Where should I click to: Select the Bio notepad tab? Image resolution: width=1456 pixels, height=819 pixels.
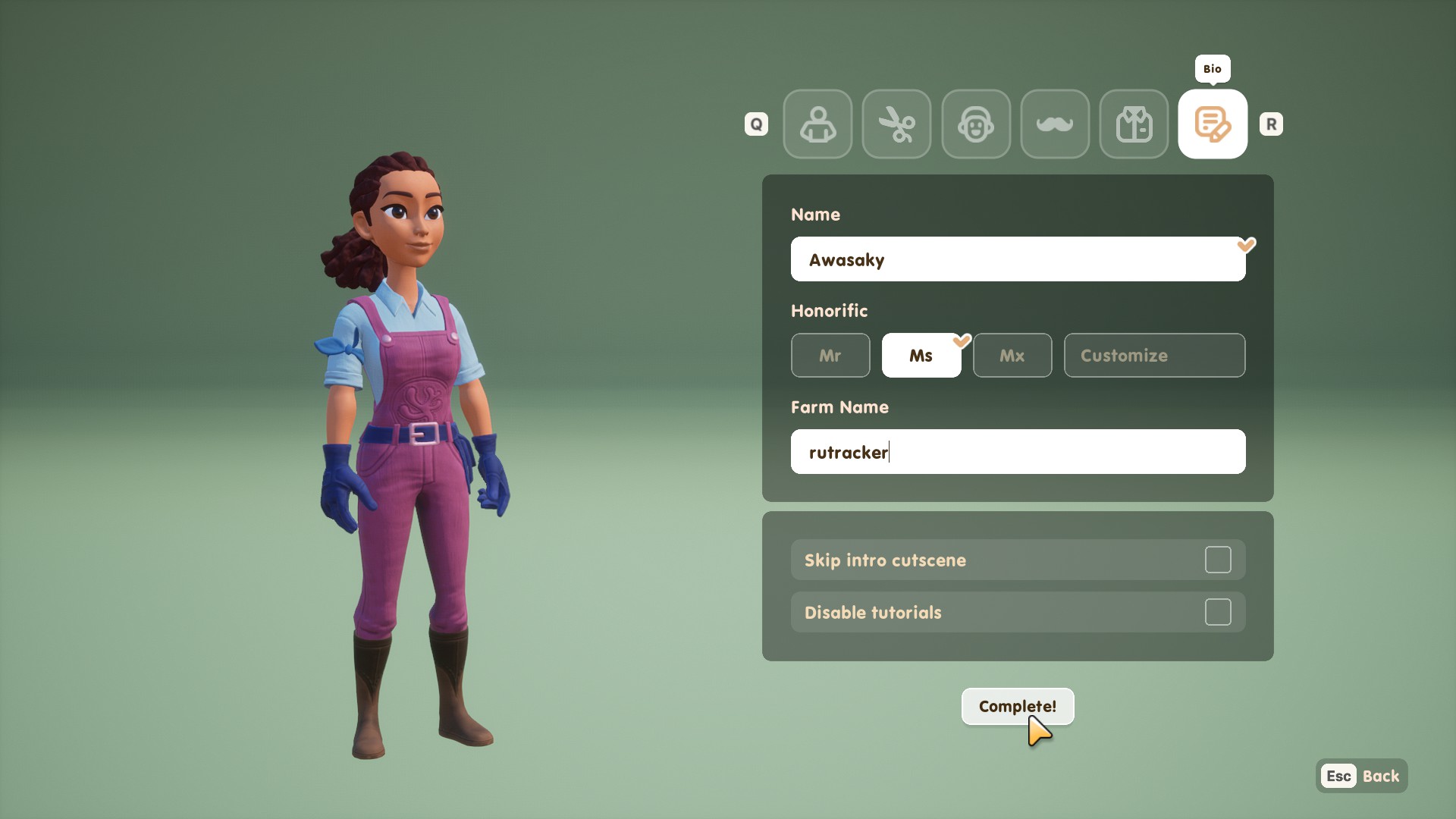tap(1213, 124)
